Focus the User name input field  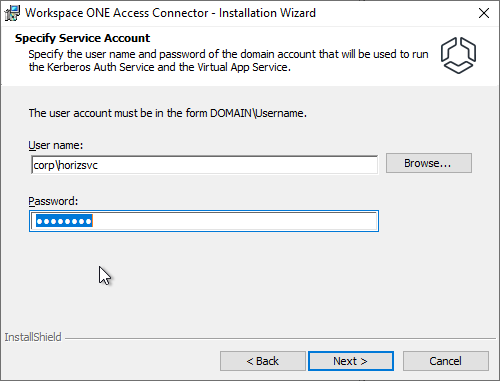click(205, 165)
